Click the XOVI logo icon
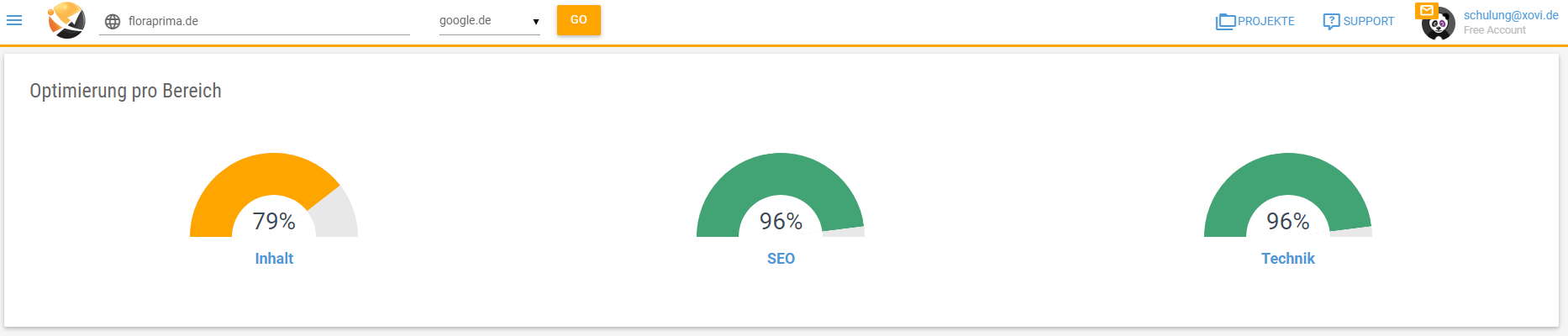The height and width of the screenshot is (336, 1568). [x=66, y=20]
